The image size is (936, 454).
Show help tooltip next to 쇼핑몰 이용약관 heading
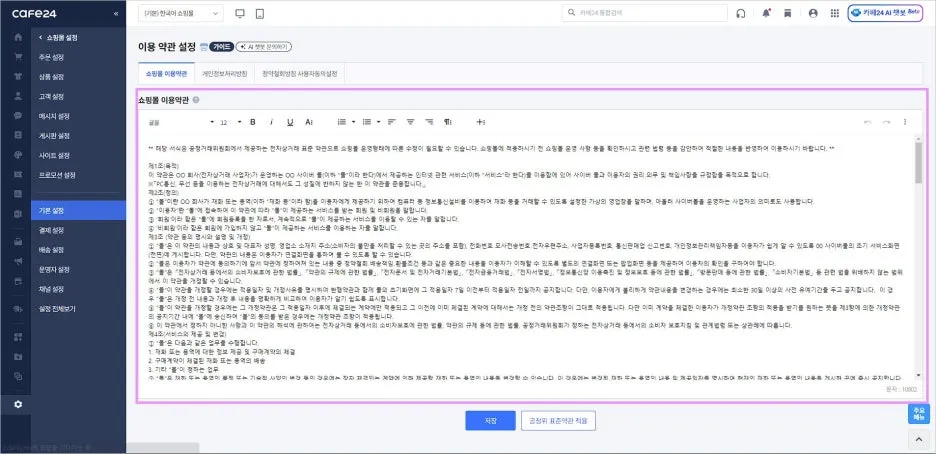click(196, 100)
